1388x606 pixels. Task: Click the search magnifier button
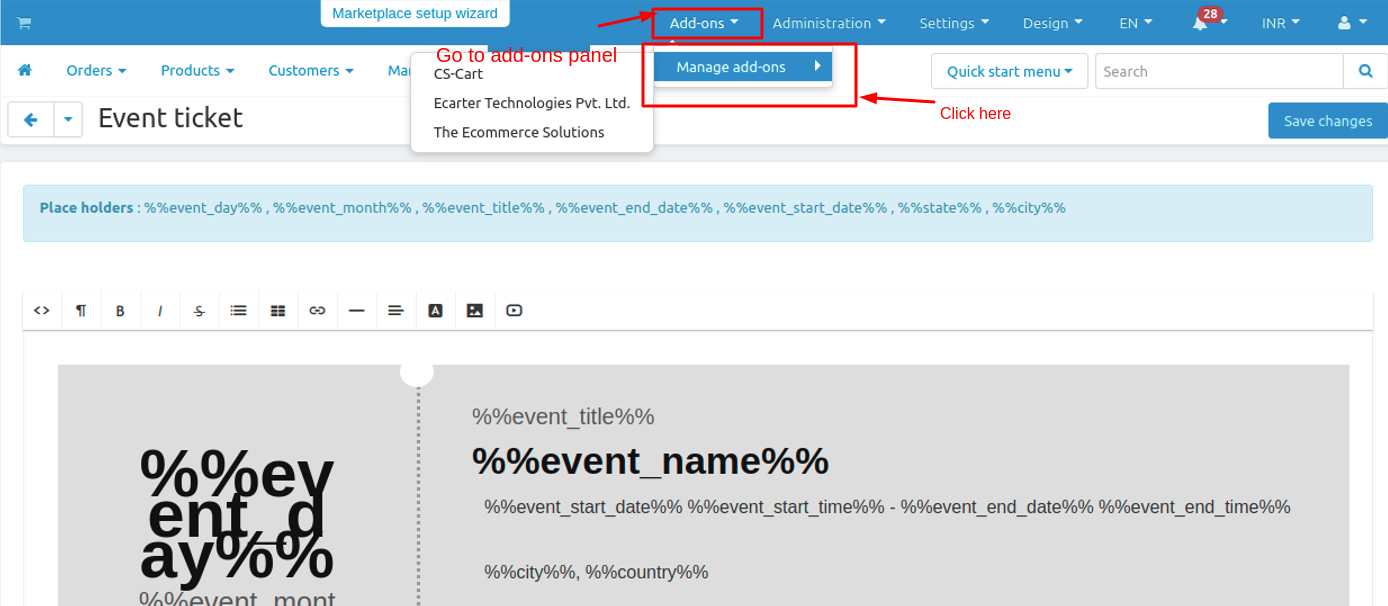[x=1365, y=71]
